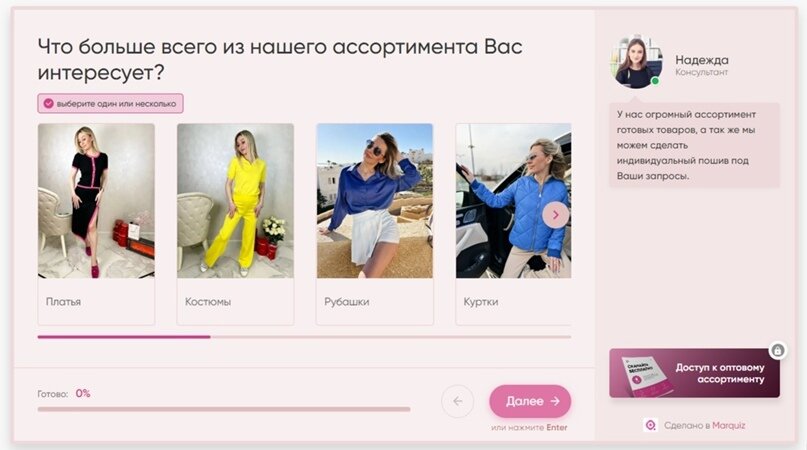
Task: Click the carousel next arrow on jackets image
Action: [556, 215]
